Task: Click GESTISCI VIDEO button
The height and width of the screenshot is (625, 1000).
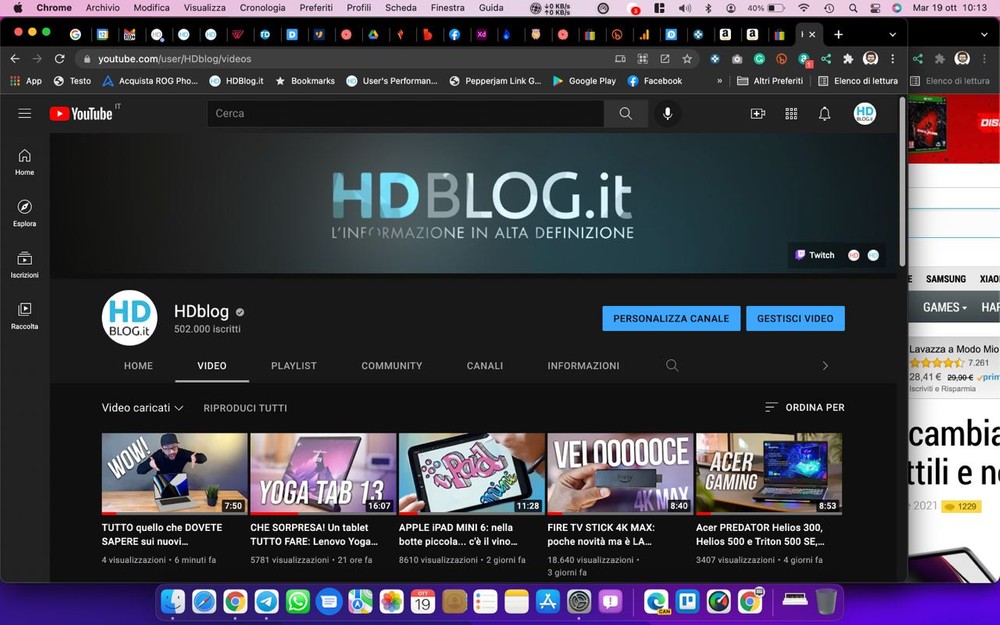Action: coord(795,318)
